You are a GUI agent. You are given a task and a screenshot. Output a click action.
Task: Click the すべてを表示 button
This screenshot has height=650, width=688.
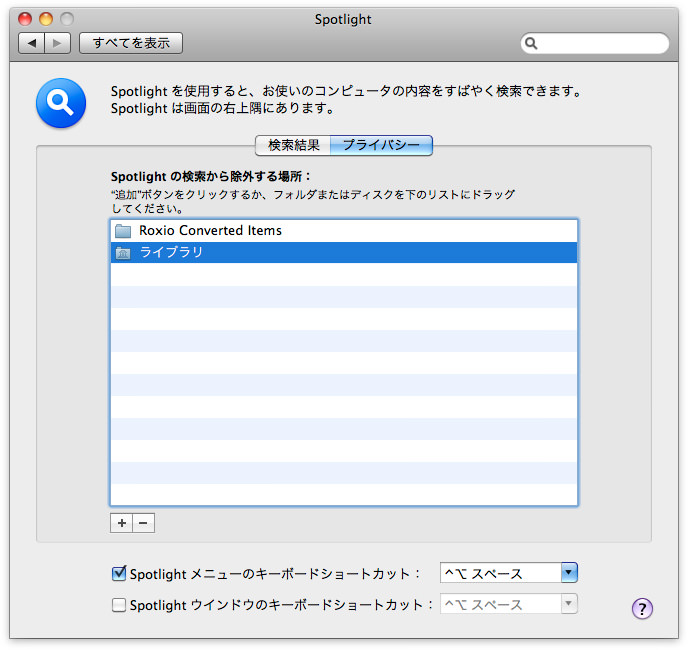(x=131, y=43)
